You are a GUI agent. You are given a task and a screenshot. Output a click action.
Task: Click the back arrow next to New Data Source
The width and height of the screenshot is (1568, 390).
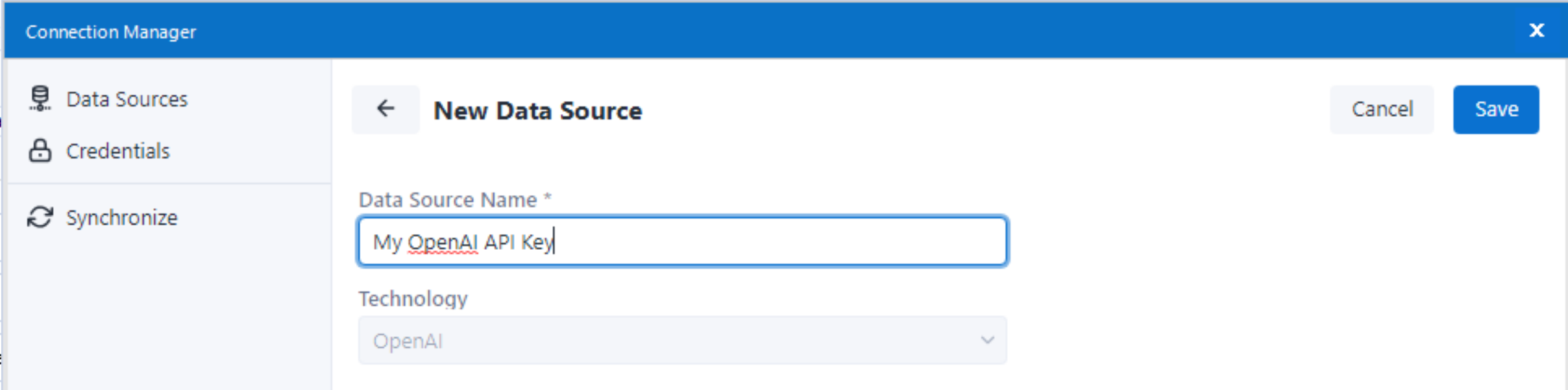[385, 108]
